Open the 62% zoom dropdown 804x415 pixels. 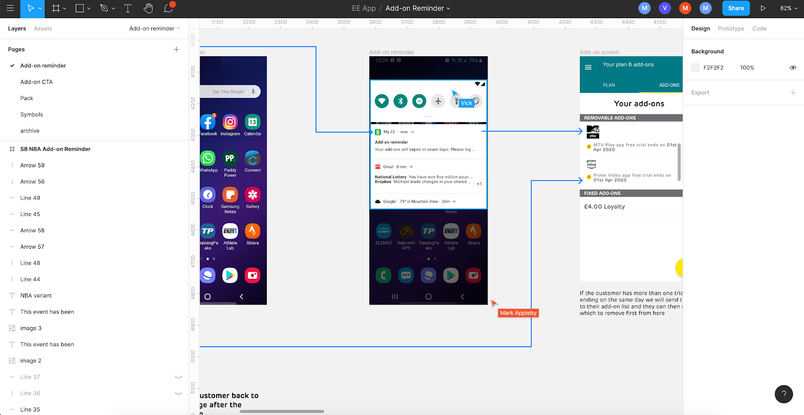coord(788,8)
